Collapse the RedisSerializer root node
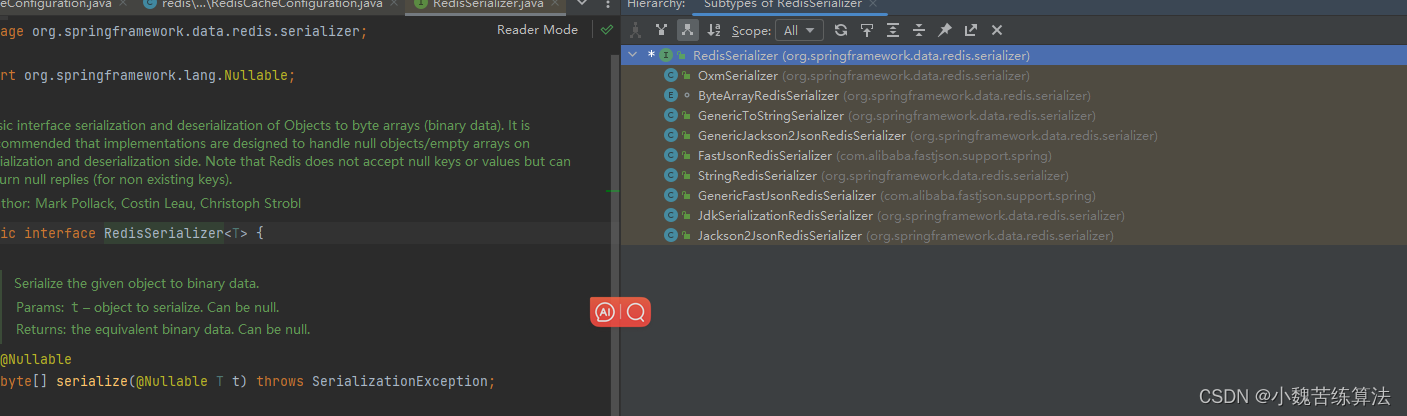Image resolution: width=1407 pixels, height=416 pixels. [632, 56]
